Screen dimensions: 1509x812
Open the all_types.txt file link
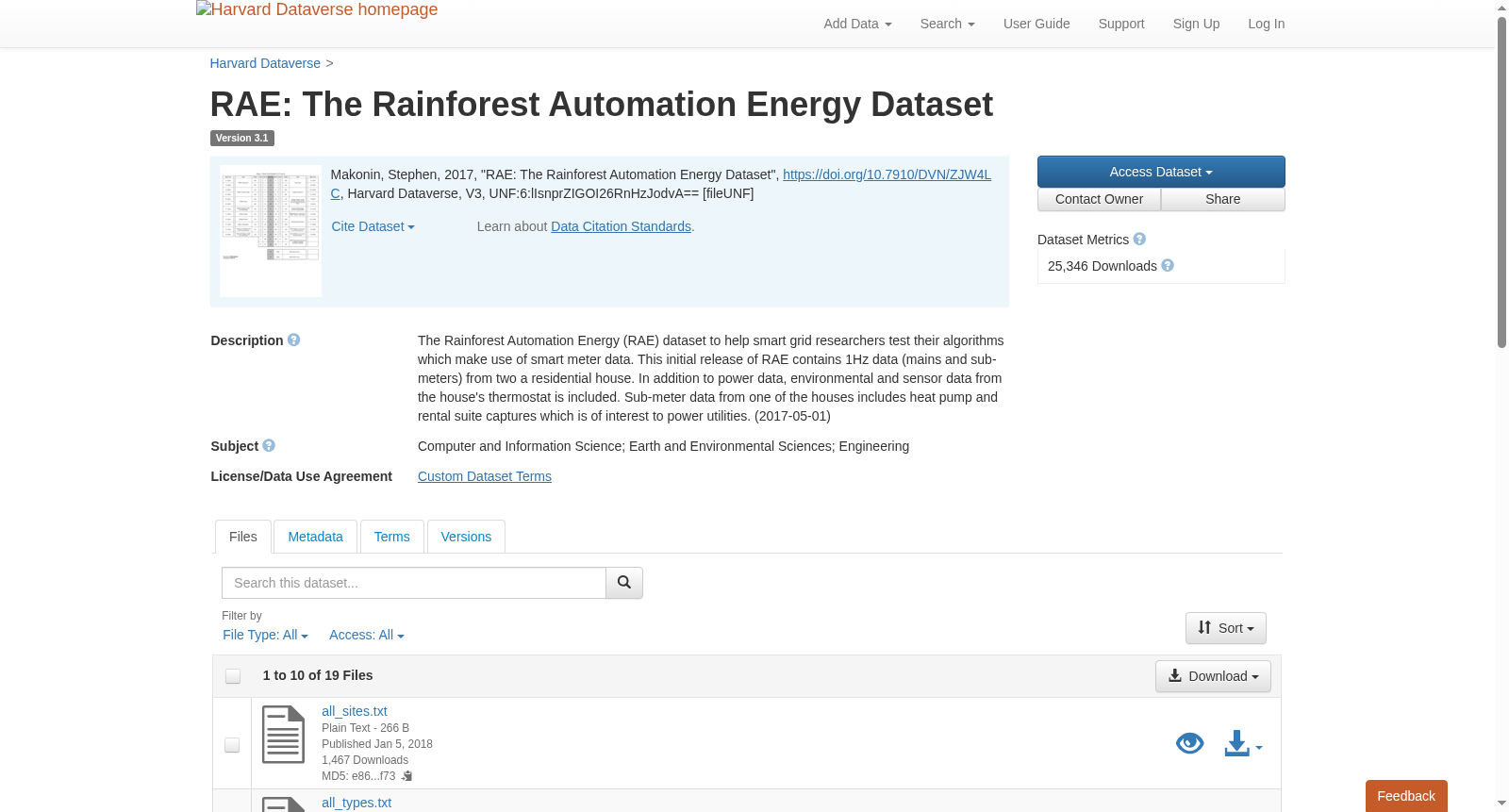(357, 803)
